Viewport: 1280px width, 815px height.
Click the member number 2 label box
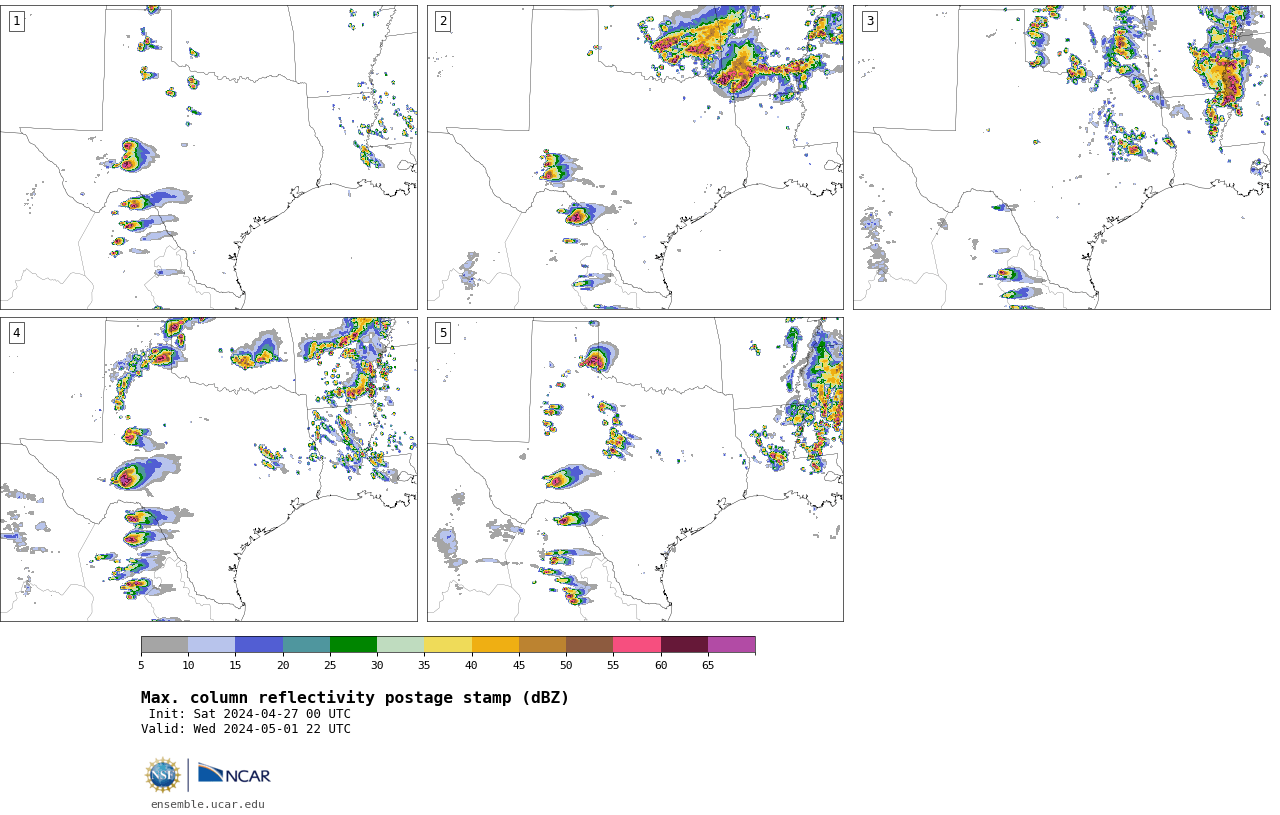click(443, 21)
